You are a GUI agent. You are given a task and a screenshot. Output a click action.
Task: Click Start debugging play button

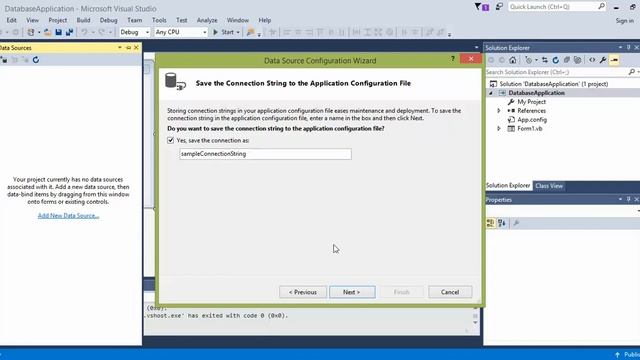216,32
